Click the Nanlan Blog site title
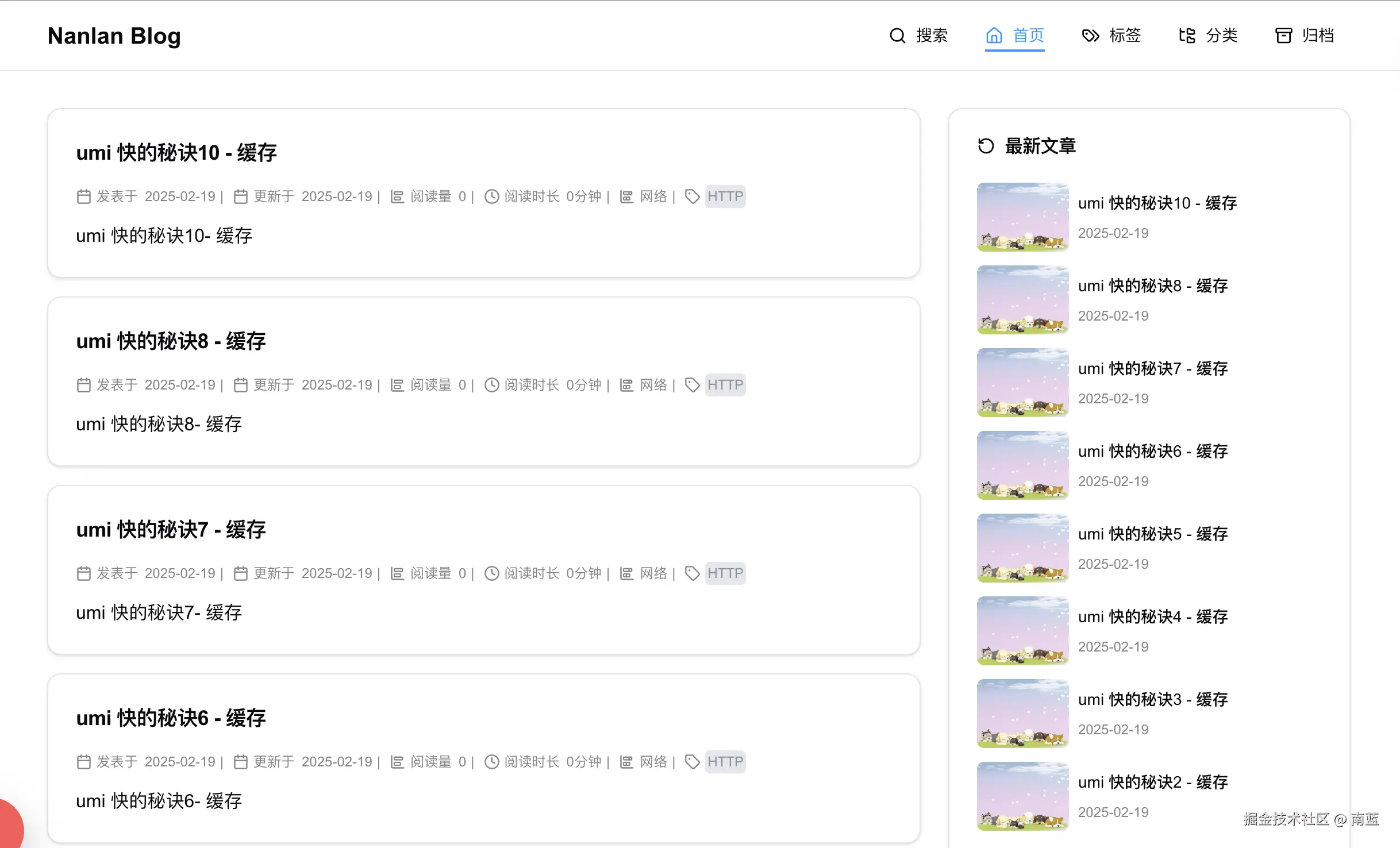Image resolution: width=1400 pixels, height=848 pixels. point(114,36)
